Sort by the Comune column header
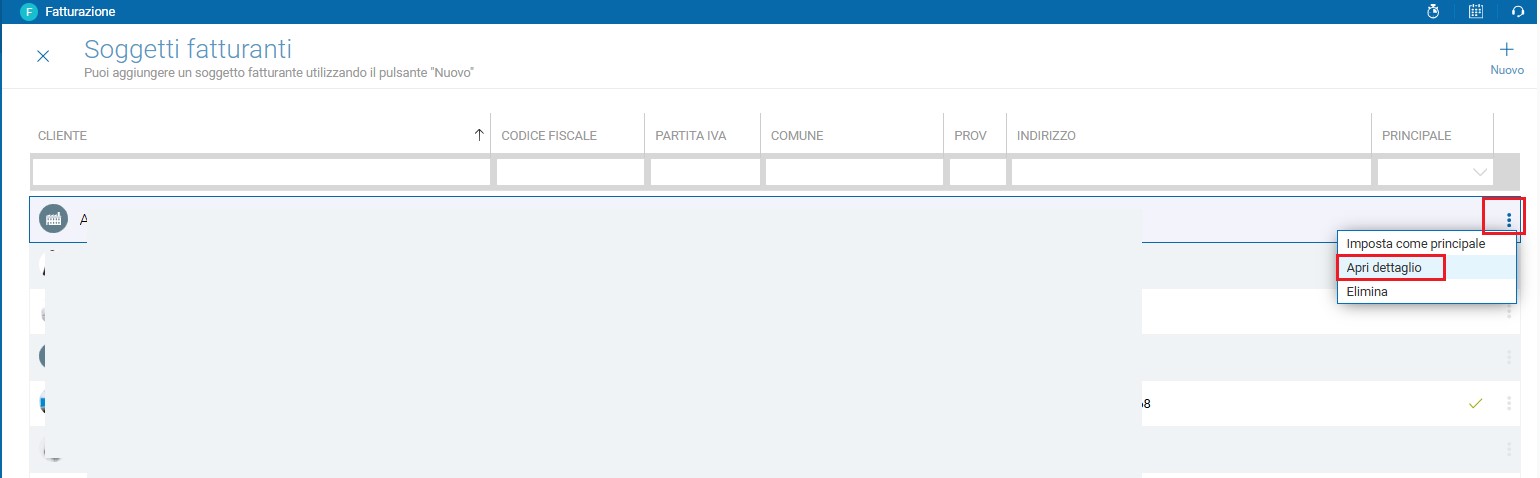This screenshot has width=1540, height=478. coord(797,135)
